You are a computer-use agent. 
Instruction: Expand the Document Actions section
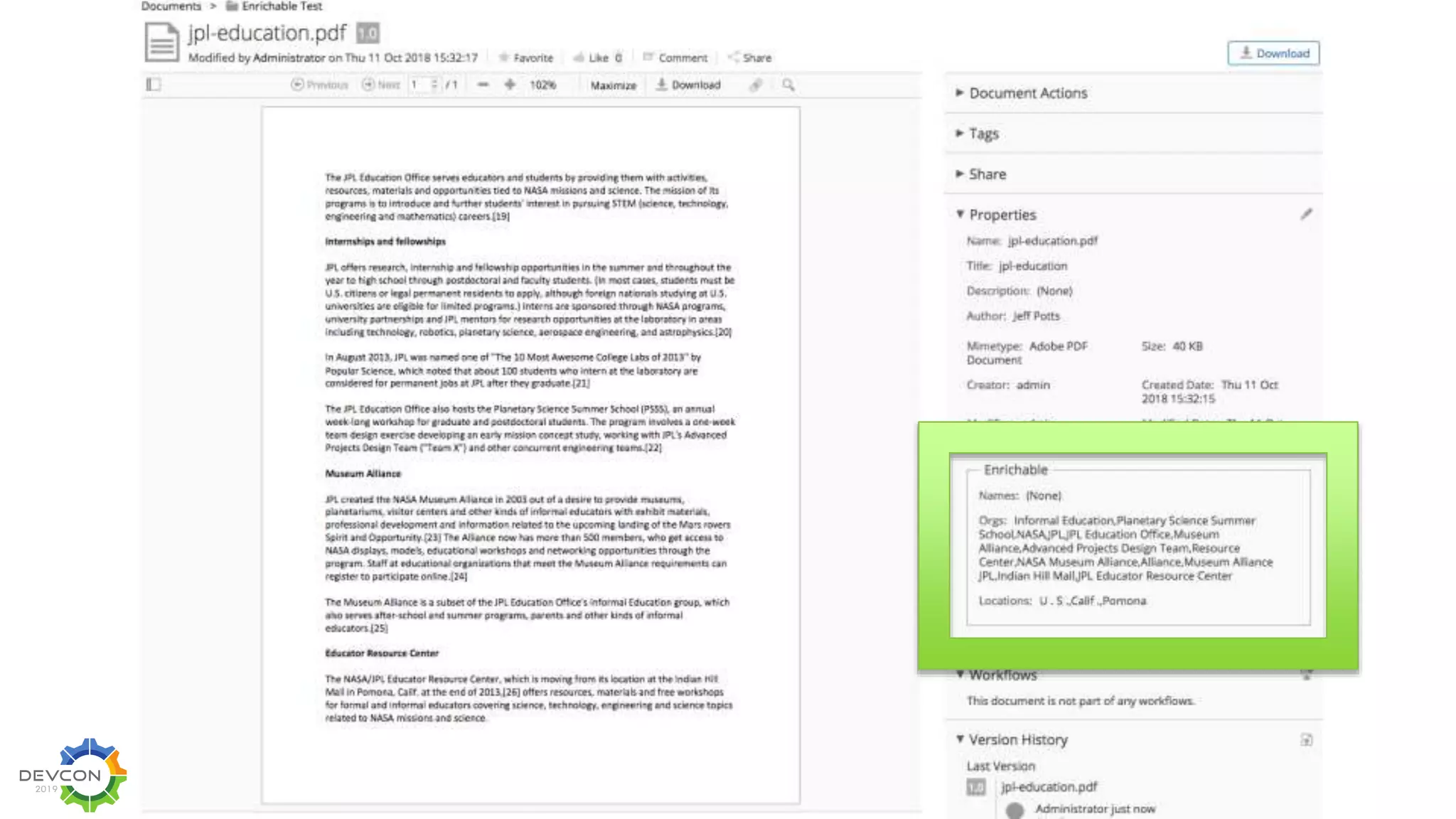click(x=1027, y=93)
